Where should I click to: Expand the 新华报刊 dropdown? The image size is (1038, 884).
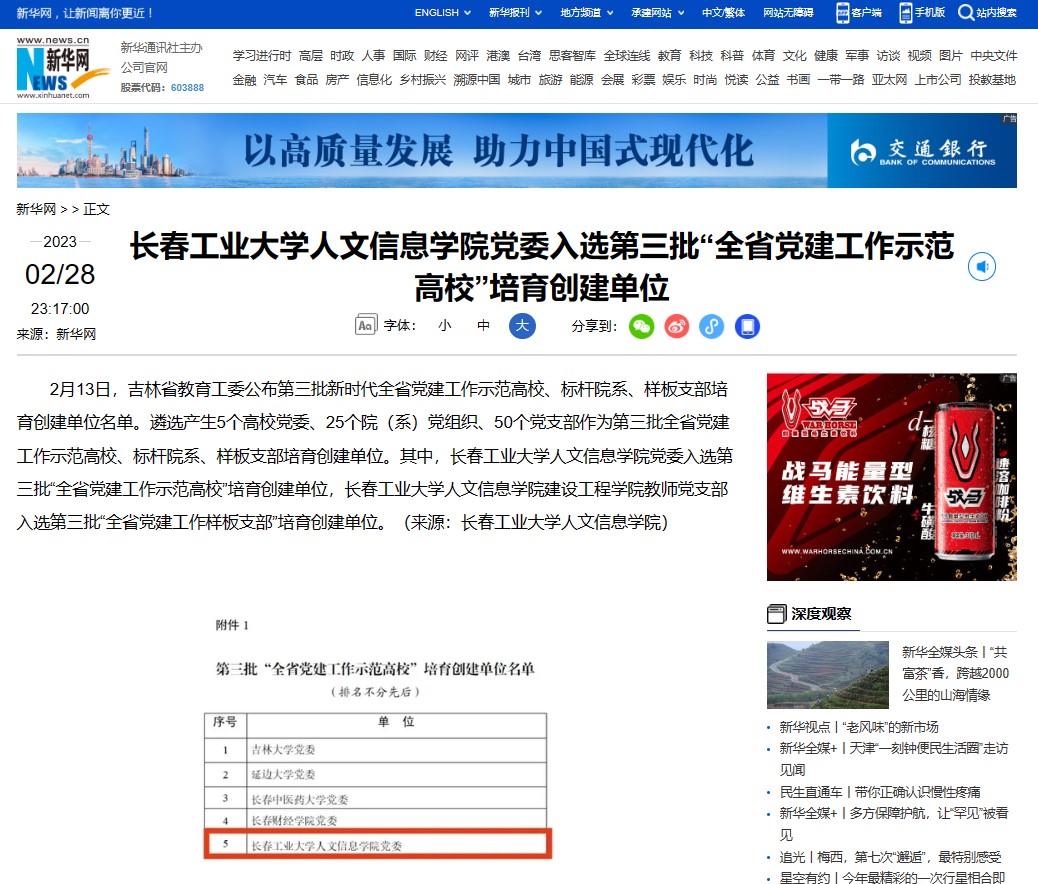[x=515, y=13]
